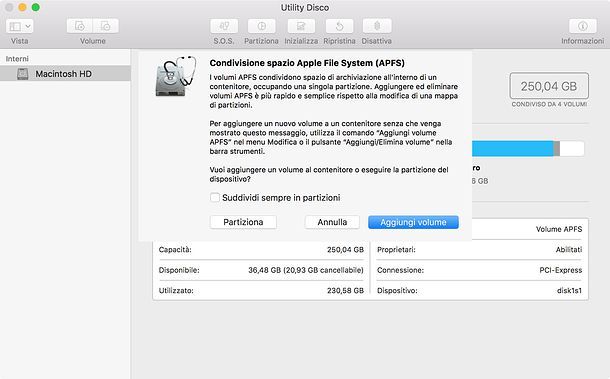The height and width of the screenshot is (379, 610).
Task: Enable Suddividi sempre in partizioni checkbox
Action: [x=215, y=197]
